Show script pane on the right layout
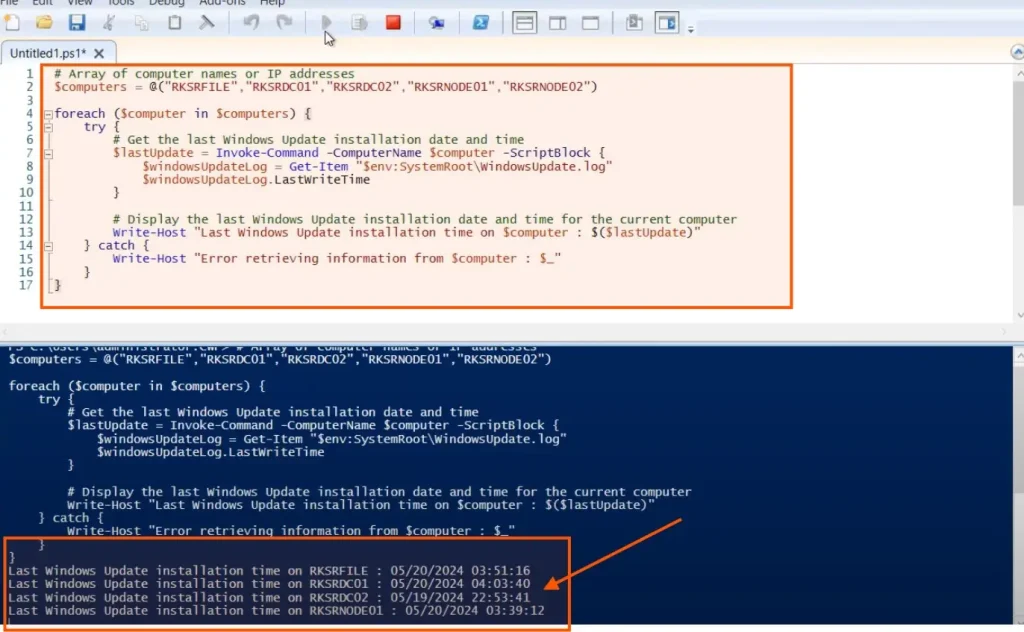 click(558, 23)
